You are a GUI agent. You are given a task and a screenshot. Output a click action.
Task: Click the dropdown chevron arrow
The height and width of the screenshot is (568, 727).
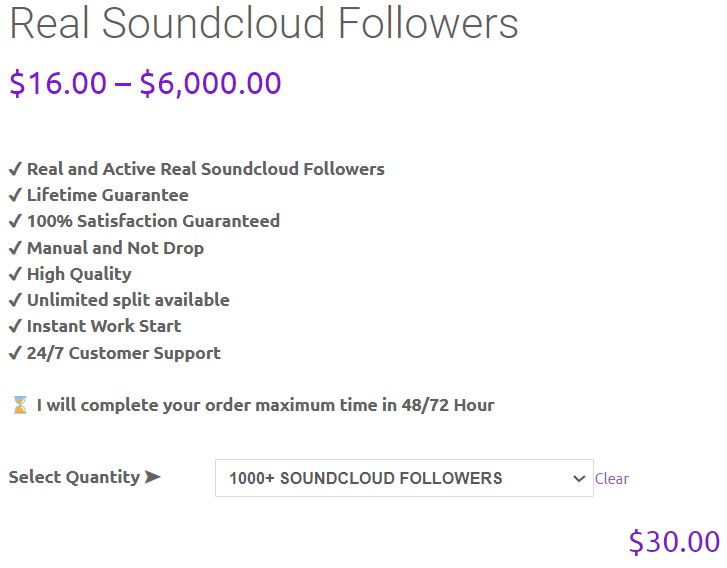pyautogui.click(x=579, y=479)
